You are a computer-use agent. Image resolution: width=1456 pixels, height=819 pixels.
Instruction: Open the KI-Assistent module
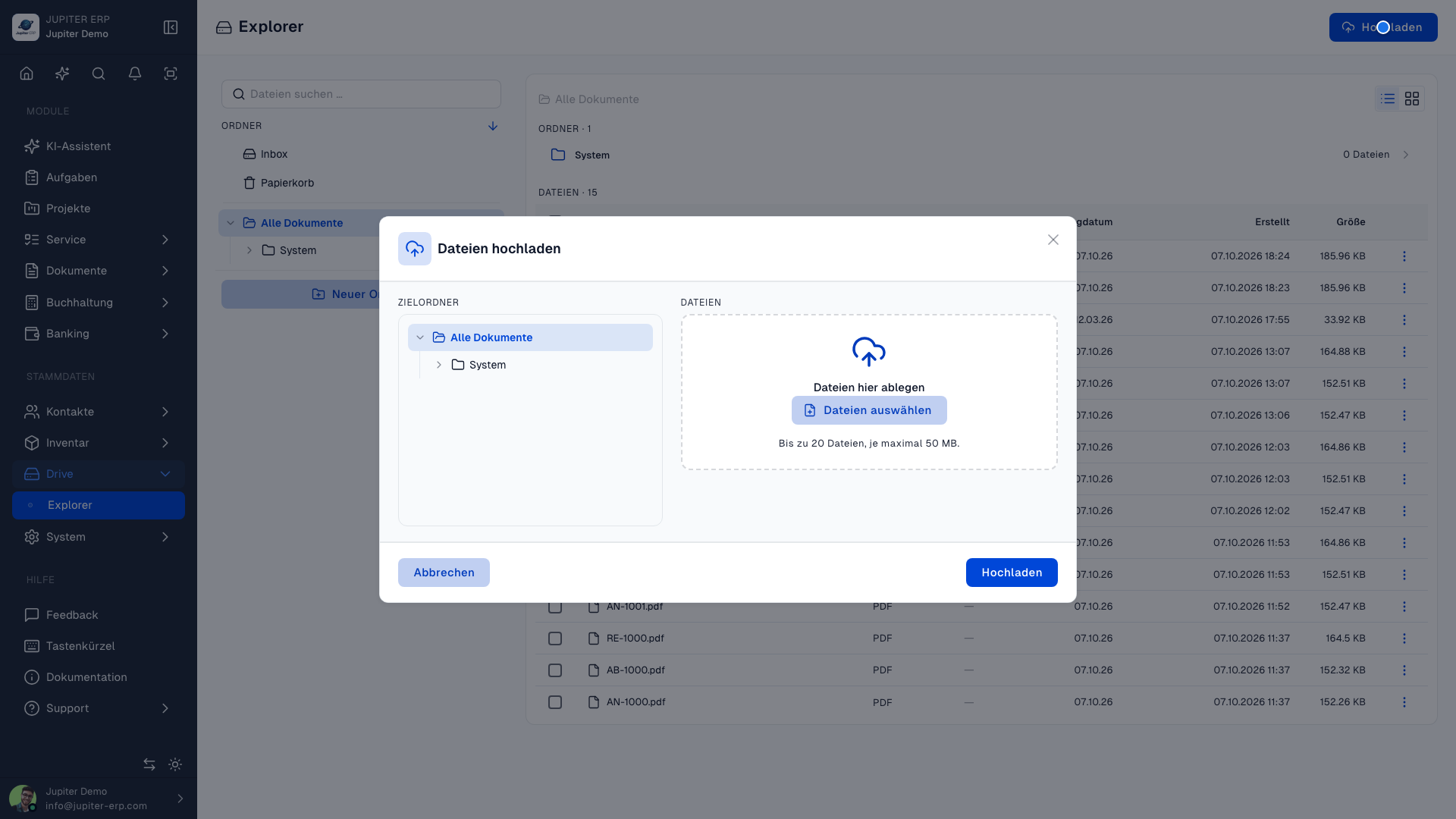[x=99, y=146]
